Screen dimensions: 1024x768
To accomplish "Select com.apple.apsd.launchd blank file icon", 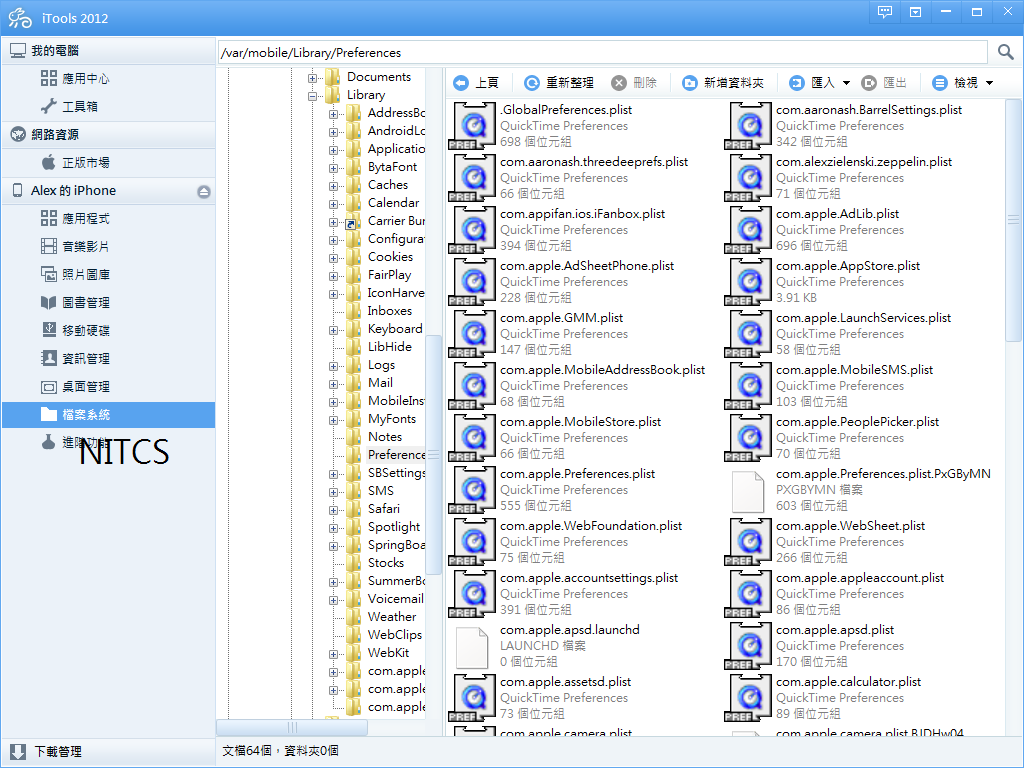I will click(472, 646).
